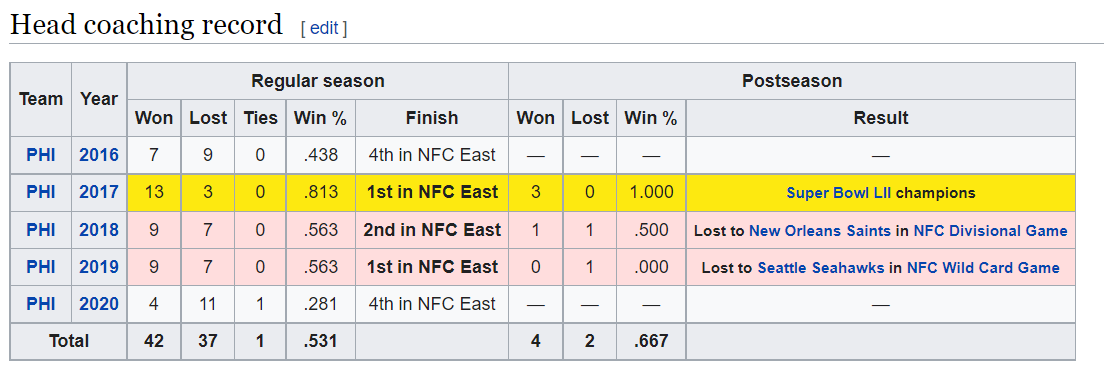Click the Postseason column header
The height and width of the screenshot is (380, 1104).
point(791,81)
